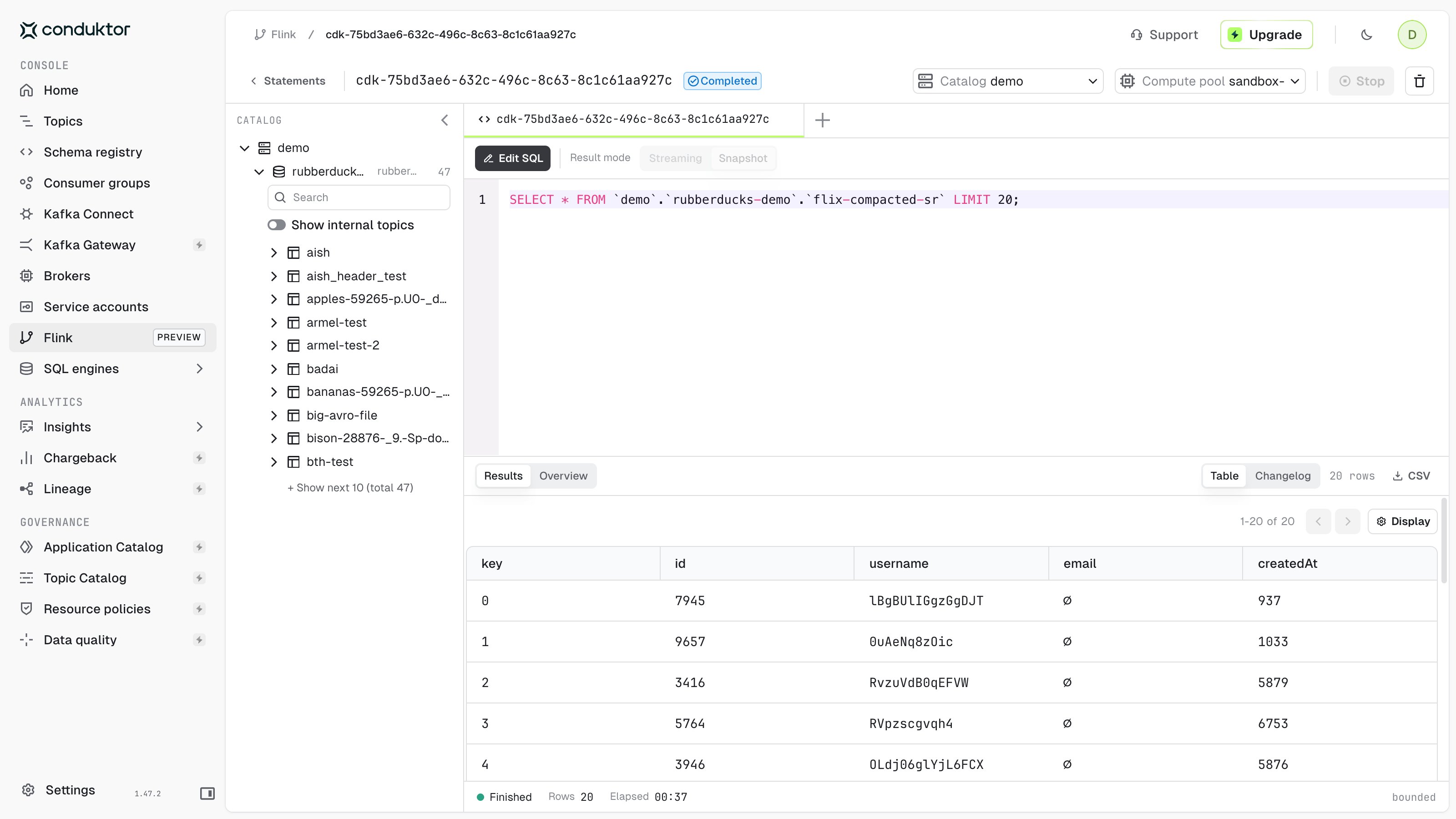Screen dimensions: 1456x819
Task: Collapse the Catalog panel arrow
Action: (x=445, y=121)
